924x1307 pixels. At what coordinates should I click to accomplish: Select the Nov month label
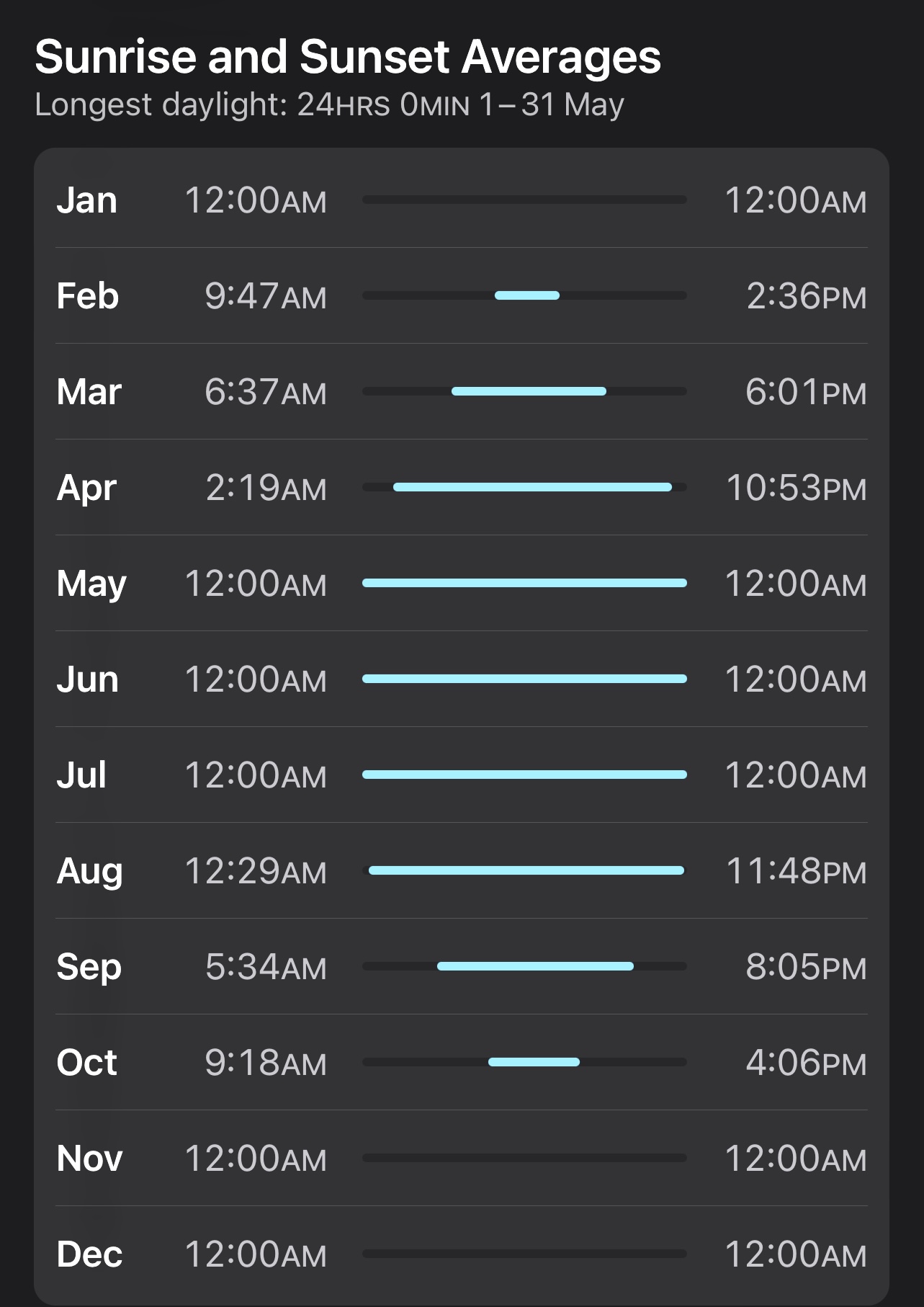[x=89, y=1159]
